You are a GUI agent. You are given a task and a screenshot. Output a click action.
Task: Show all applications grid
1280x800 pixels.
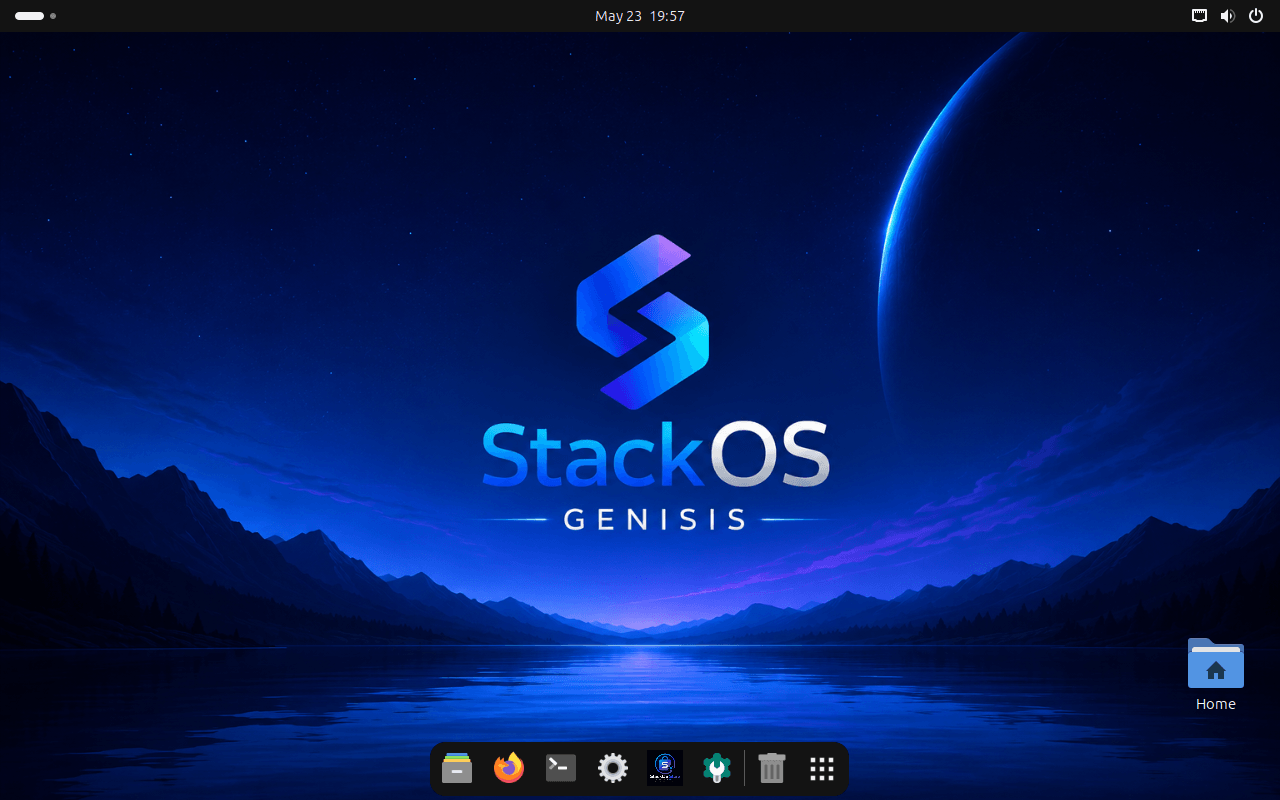[x=822, y=768]
